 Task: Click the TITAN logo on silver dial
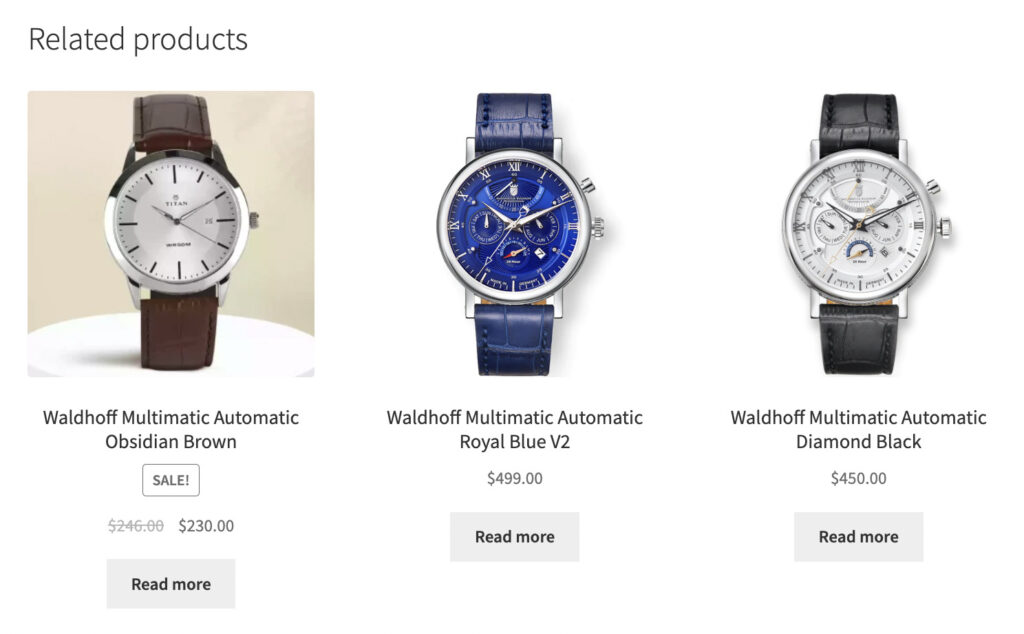tap(176, 201)
